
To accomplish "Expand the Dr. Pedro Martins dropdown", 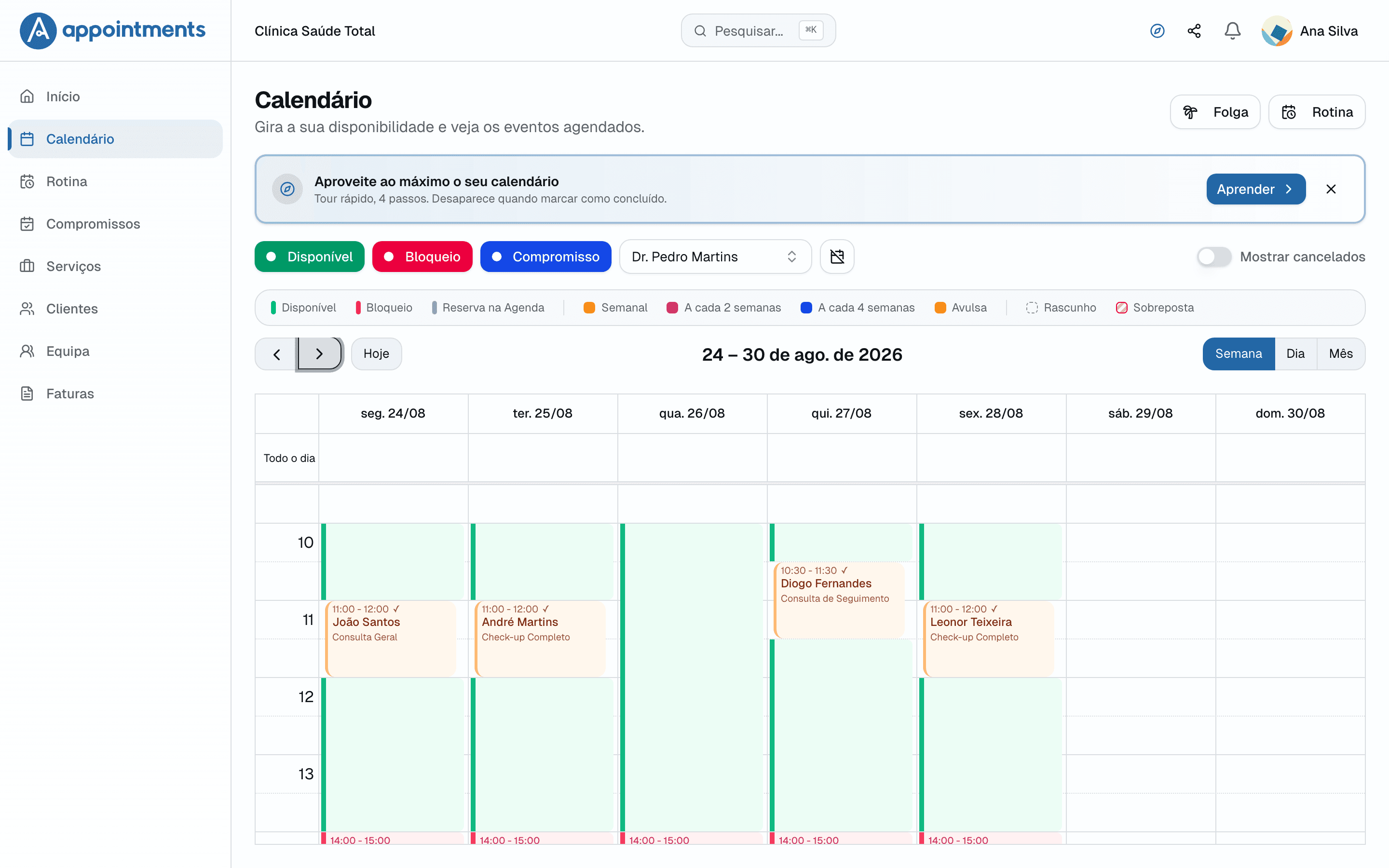I will point(715,257).
